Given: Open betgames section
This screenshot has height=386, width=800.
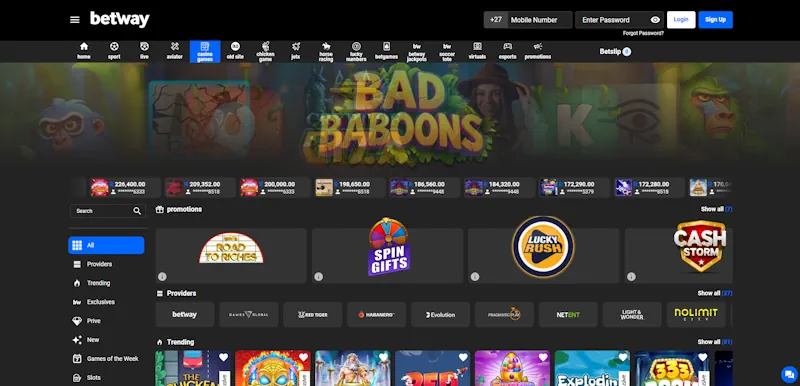Looking at the screenshot, I should pos(386,51).
